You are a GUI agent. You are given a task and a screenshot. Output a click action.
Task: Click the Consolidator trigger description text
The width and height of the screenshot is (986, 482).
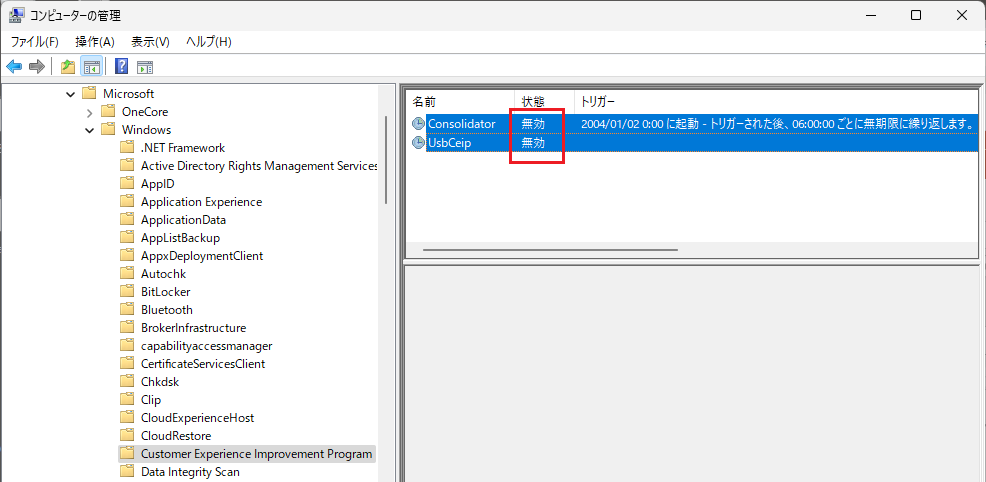coord(778,124)
